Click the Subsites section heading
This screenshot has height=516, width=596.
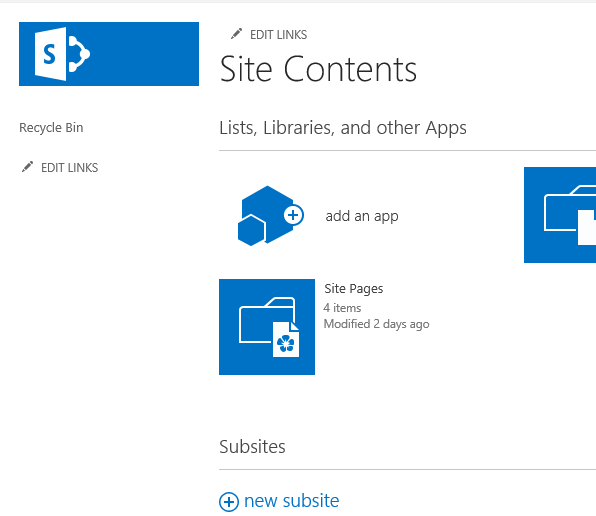[x=252, y=446]
